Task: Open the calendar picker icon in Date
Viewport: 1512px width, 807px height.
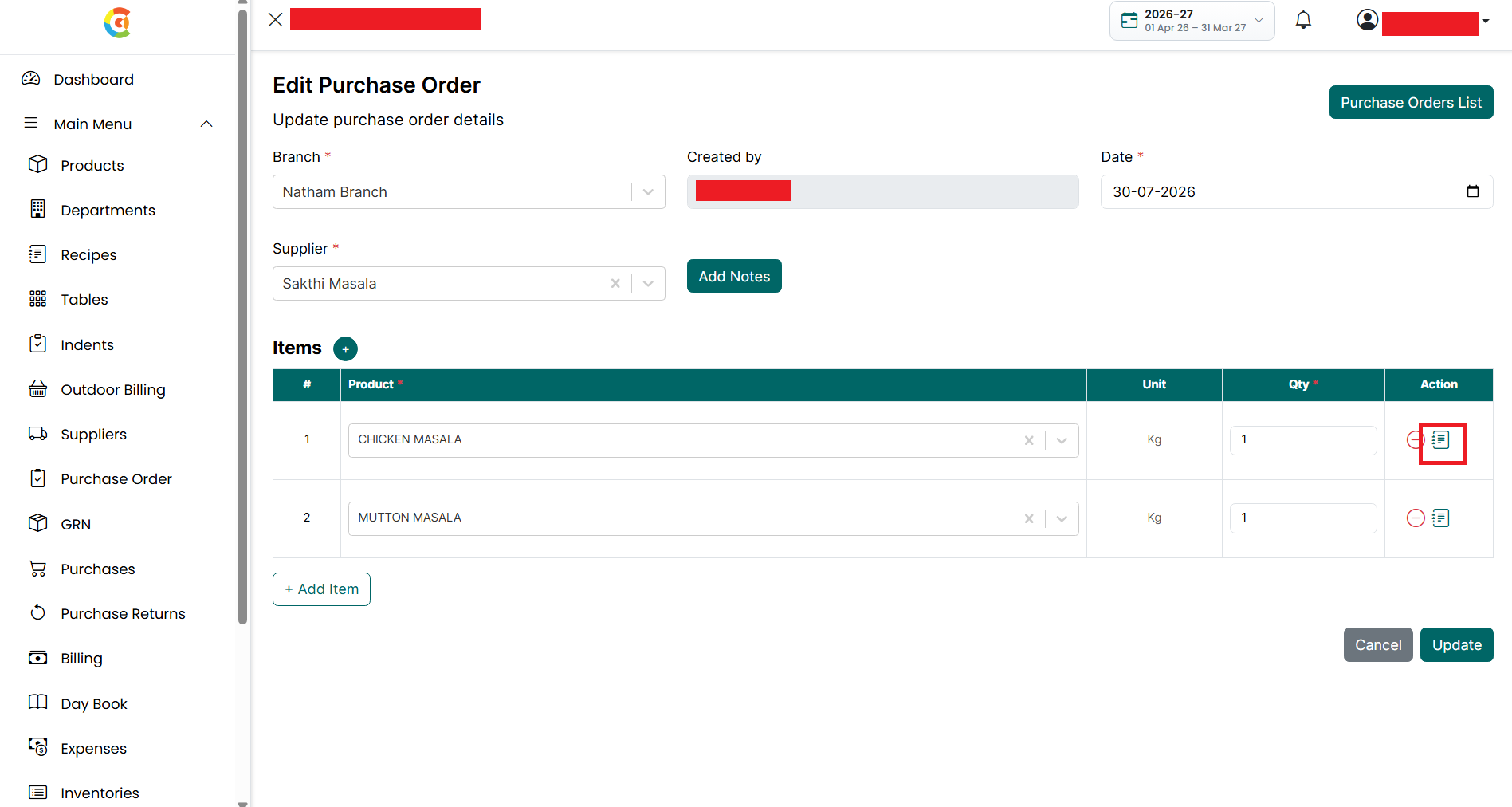Action: pyautogui.click(x=1472, y=191)
